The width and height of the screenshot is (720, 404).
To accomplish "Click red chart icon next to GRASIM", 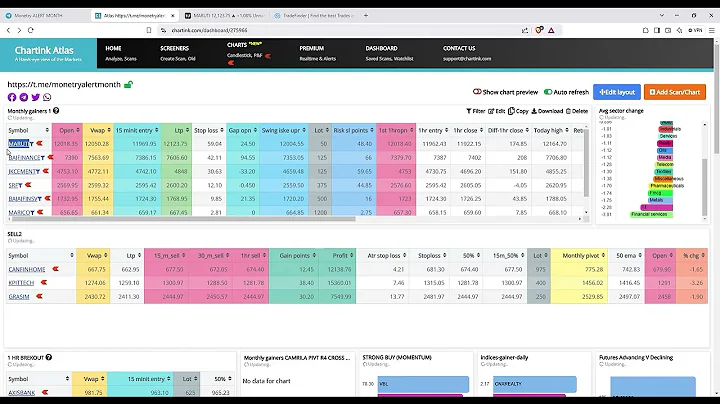I will coord(39,297).
